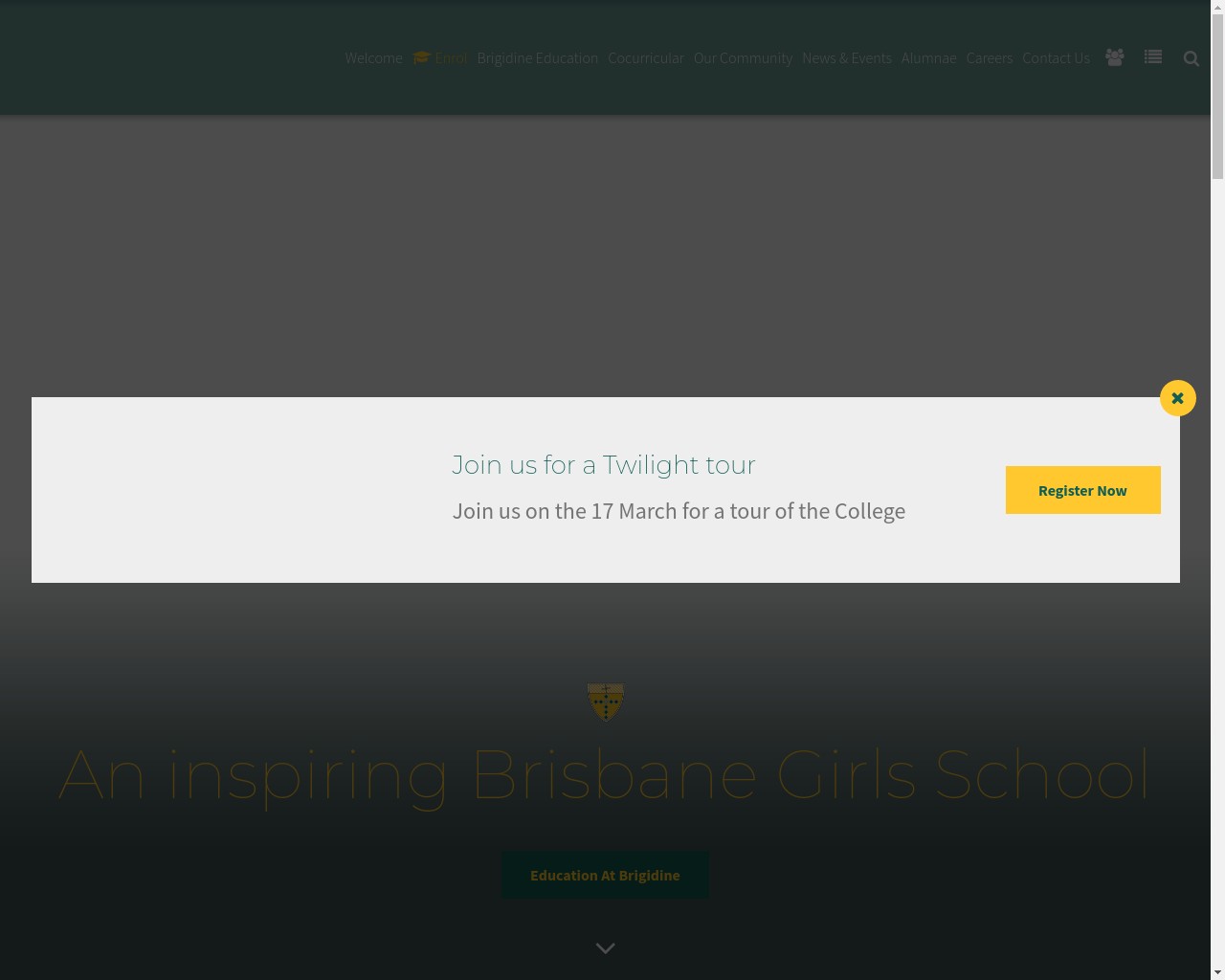Go to the Careers page
Screen dimensions: 1225x980
click(x=989, y=58)
